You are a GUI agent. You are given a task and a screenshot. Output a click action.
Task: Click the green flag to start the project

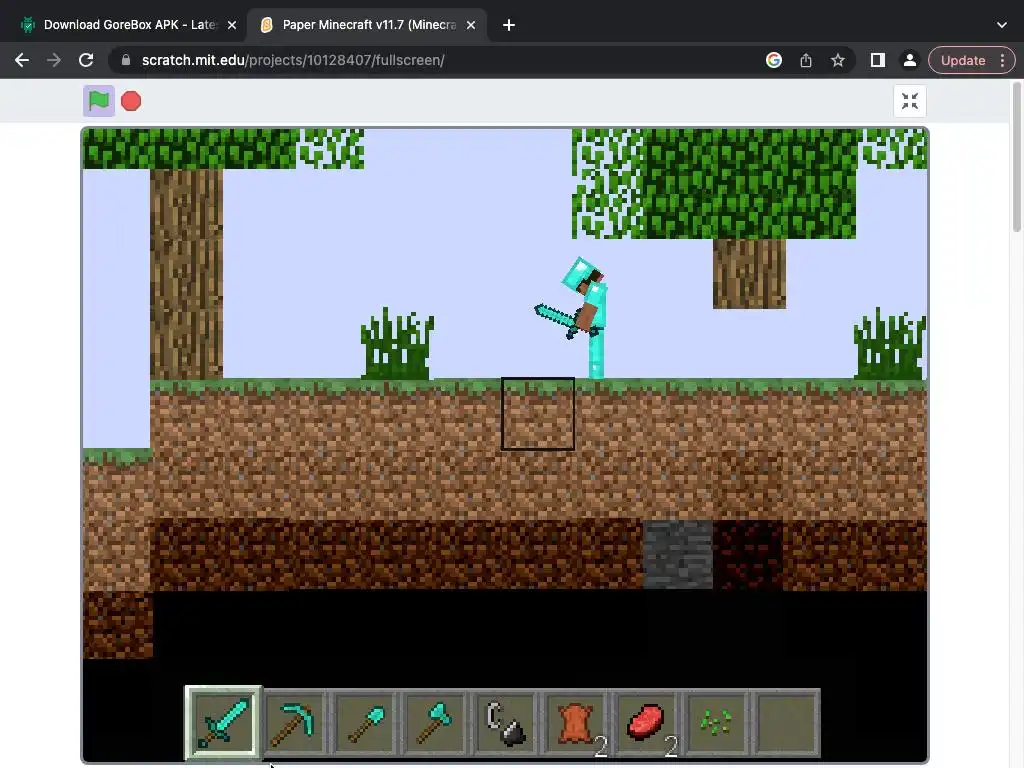point(99,101)
